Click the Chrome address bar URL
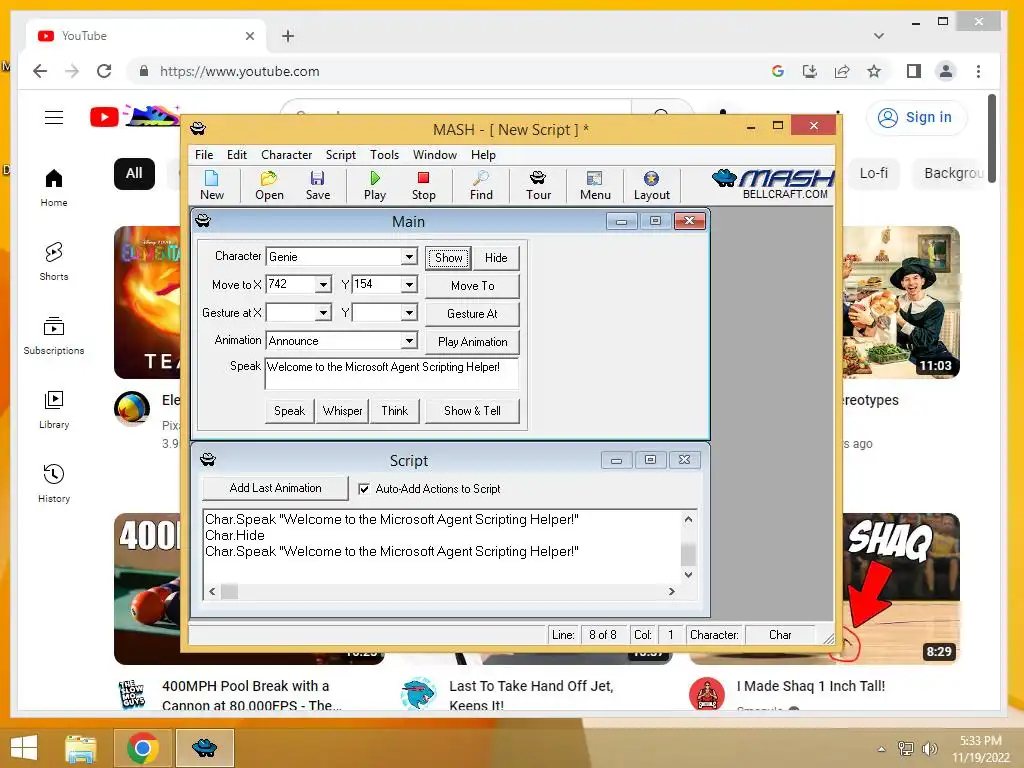This screenshot has height=768, width=1024. tap(240, 71)
